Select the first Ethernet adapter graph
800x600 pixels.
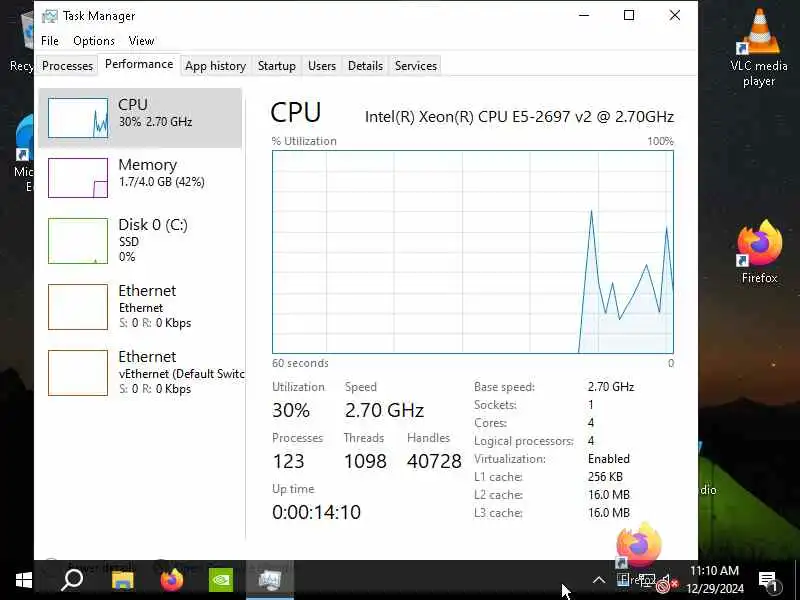click(x=78, y=307)
